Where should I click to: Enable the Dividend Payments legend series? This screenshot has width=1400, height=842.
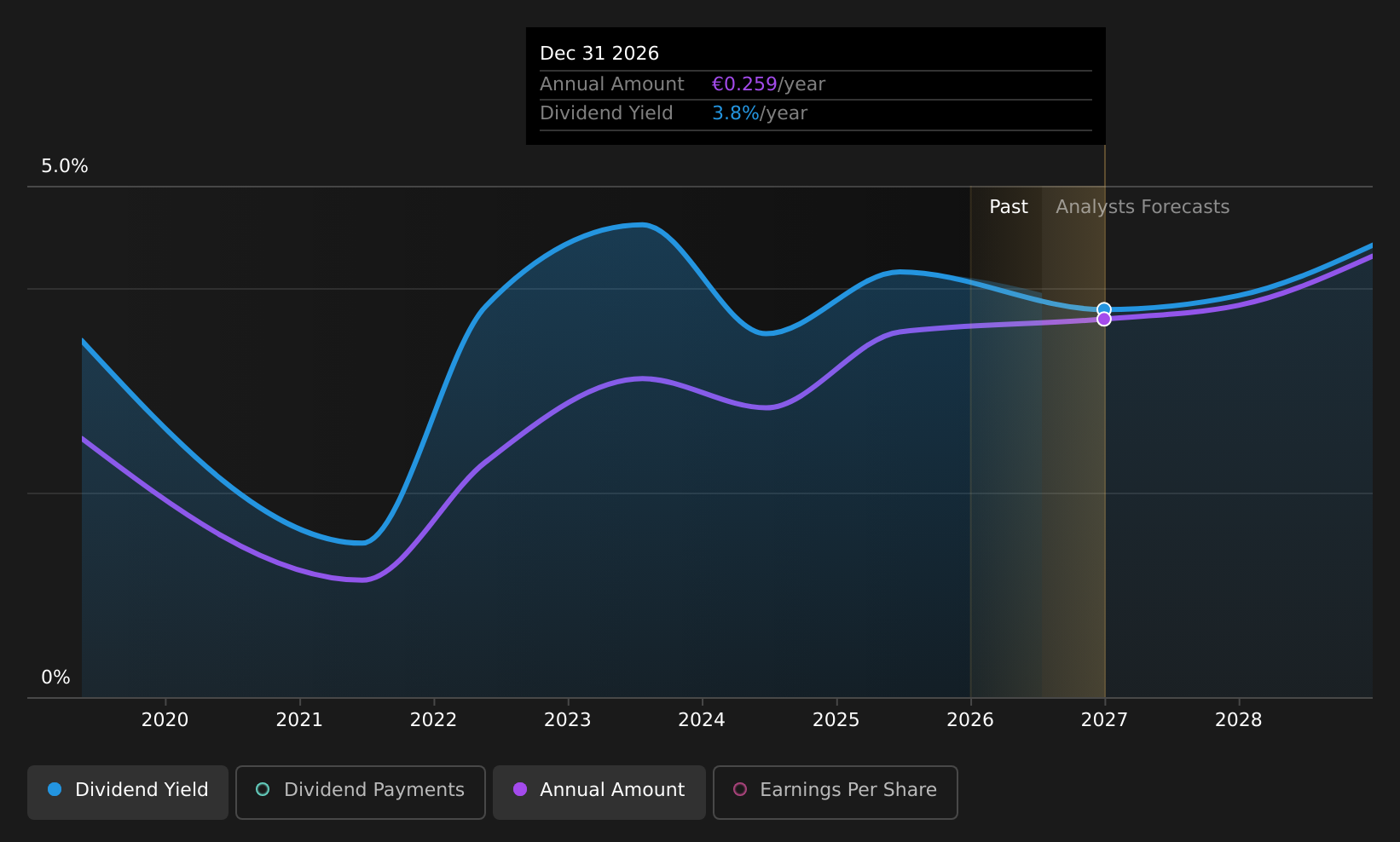pos(361,792)
